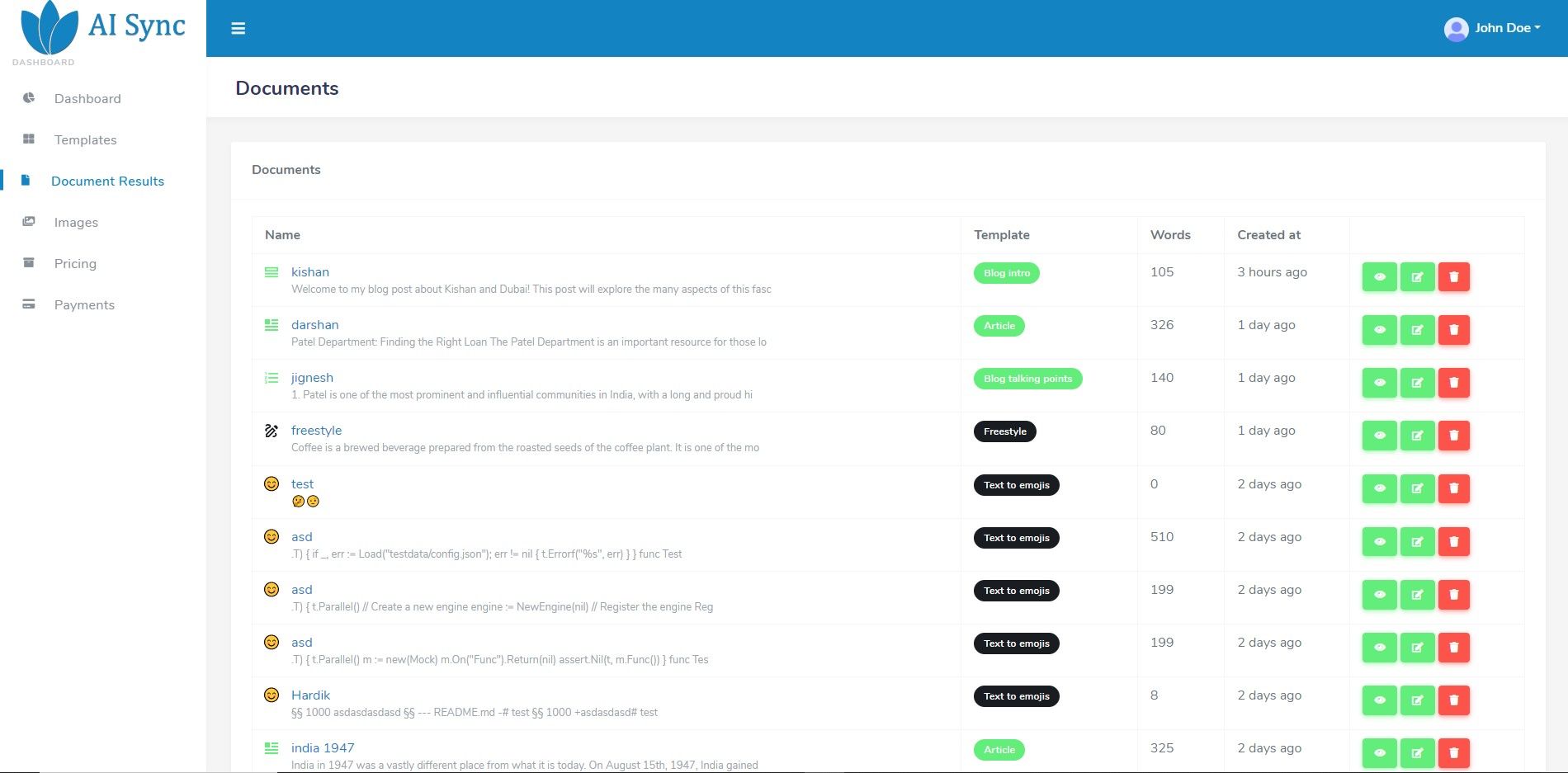
Task: Click the Pricing sidebar icon
Action: pyautogui.click(x=29, y=263)
